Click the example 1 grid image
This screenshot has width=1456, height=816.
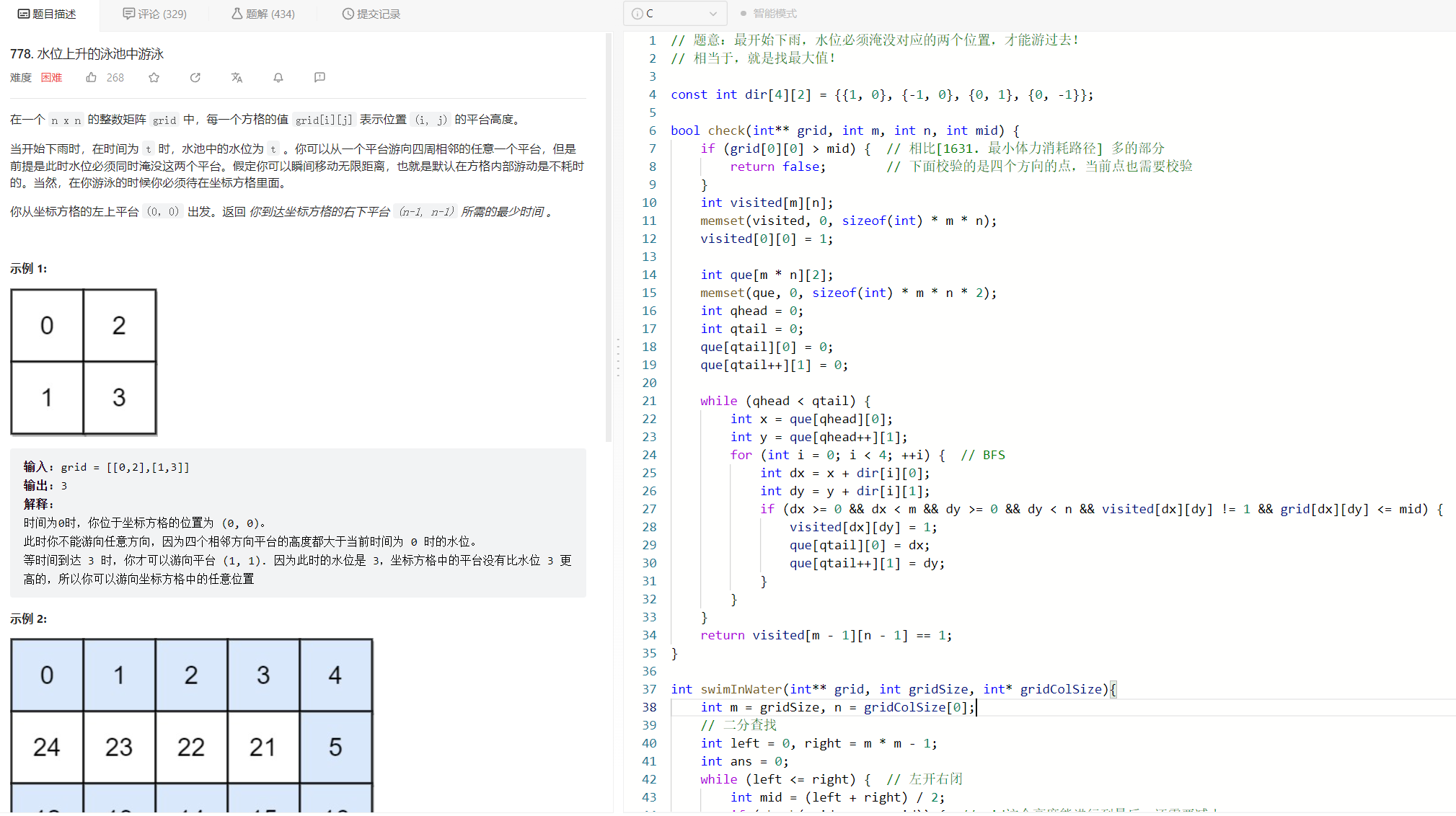(x=84, y=362)
